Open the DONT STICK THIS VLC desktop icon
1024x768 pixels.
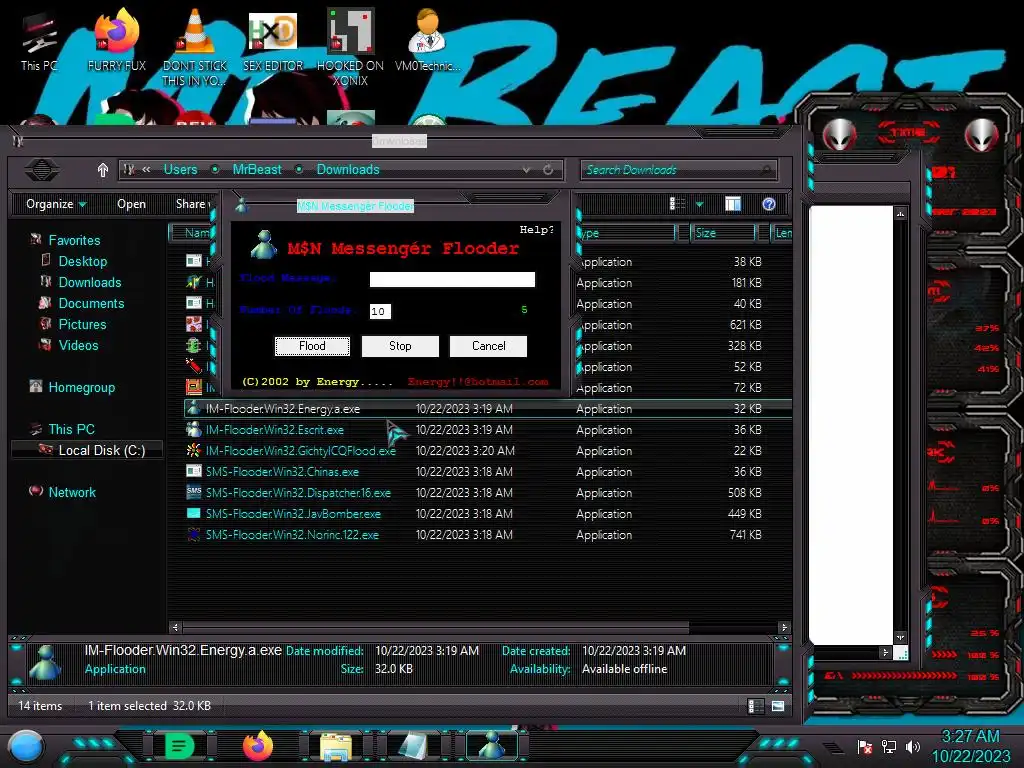tap(195, 47)
